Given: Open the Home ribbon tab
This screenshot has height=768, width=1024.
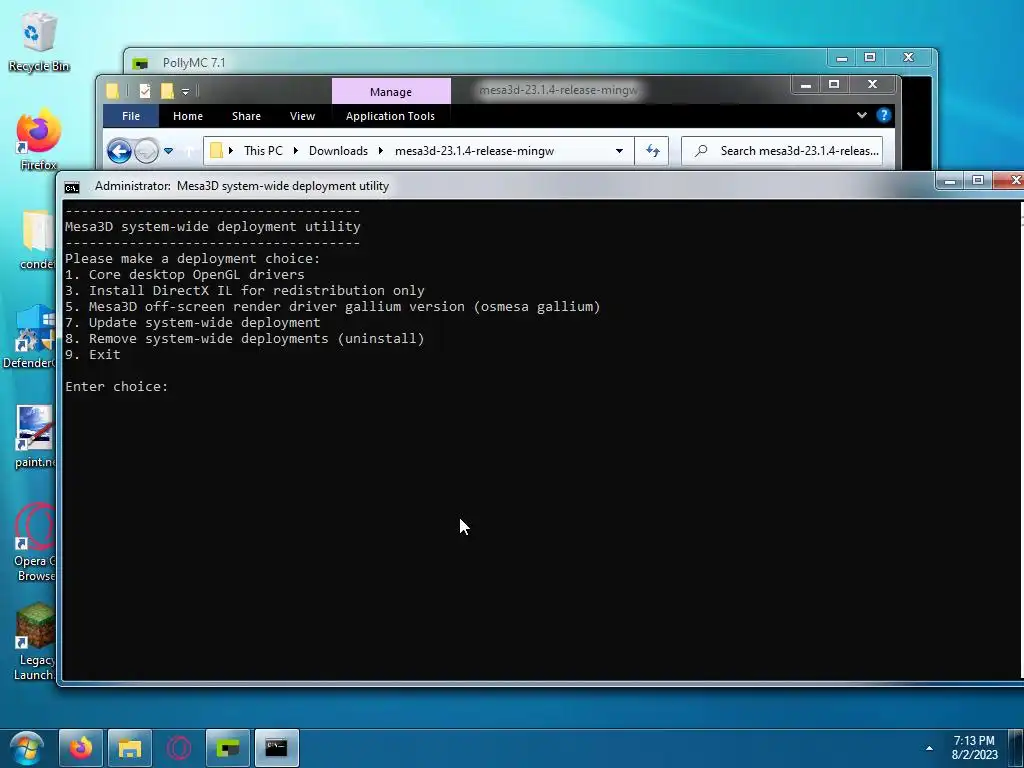Looking at the screenshot, I should (x=188, y=116).
